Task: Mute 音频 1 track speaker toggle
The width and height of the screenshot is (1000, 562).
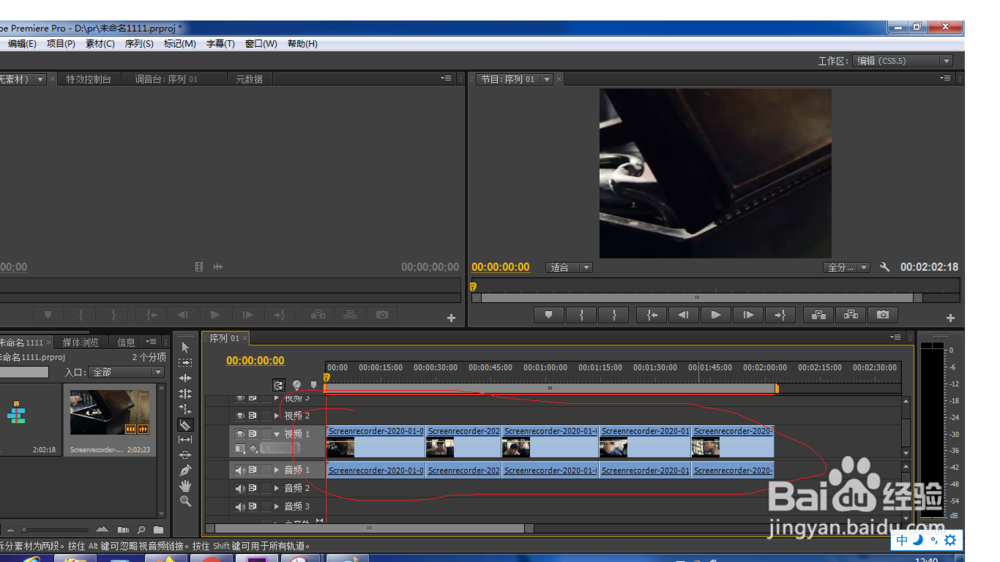Action: tap(240, 470)
